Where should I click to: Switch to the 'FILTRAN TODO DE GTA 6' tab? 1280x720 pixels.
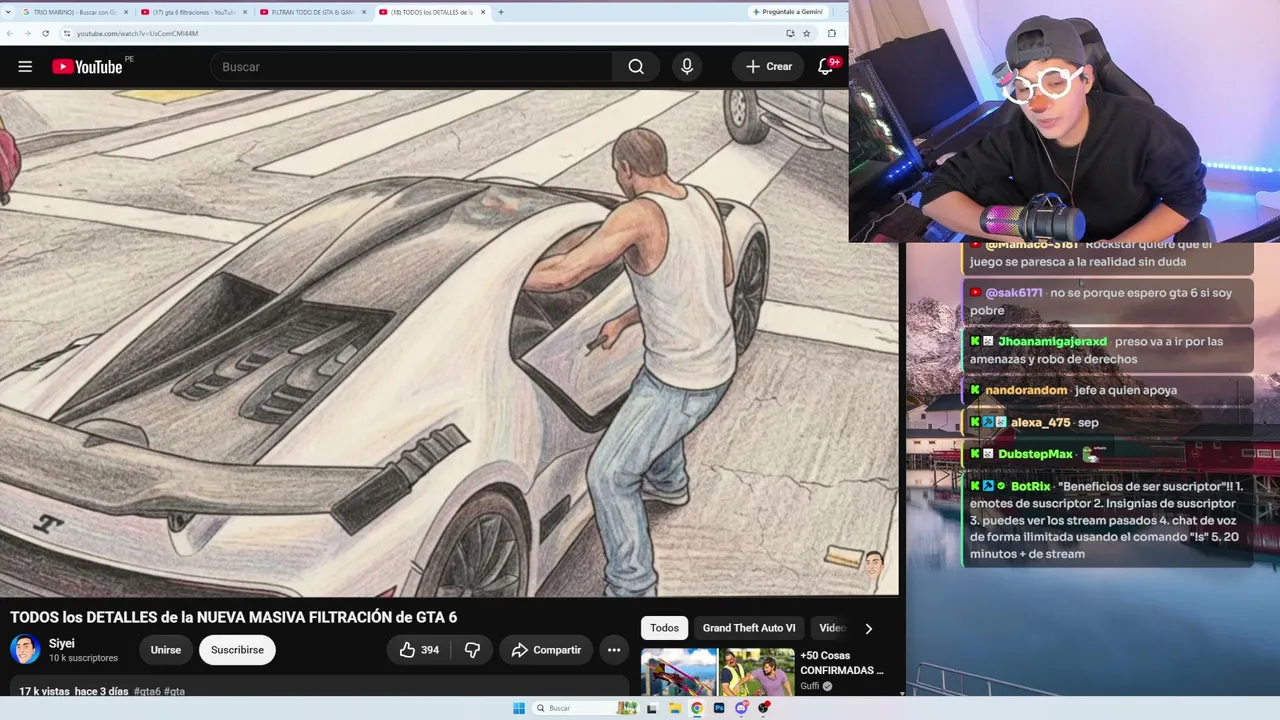pyautogui.click(x=312, y=12)
